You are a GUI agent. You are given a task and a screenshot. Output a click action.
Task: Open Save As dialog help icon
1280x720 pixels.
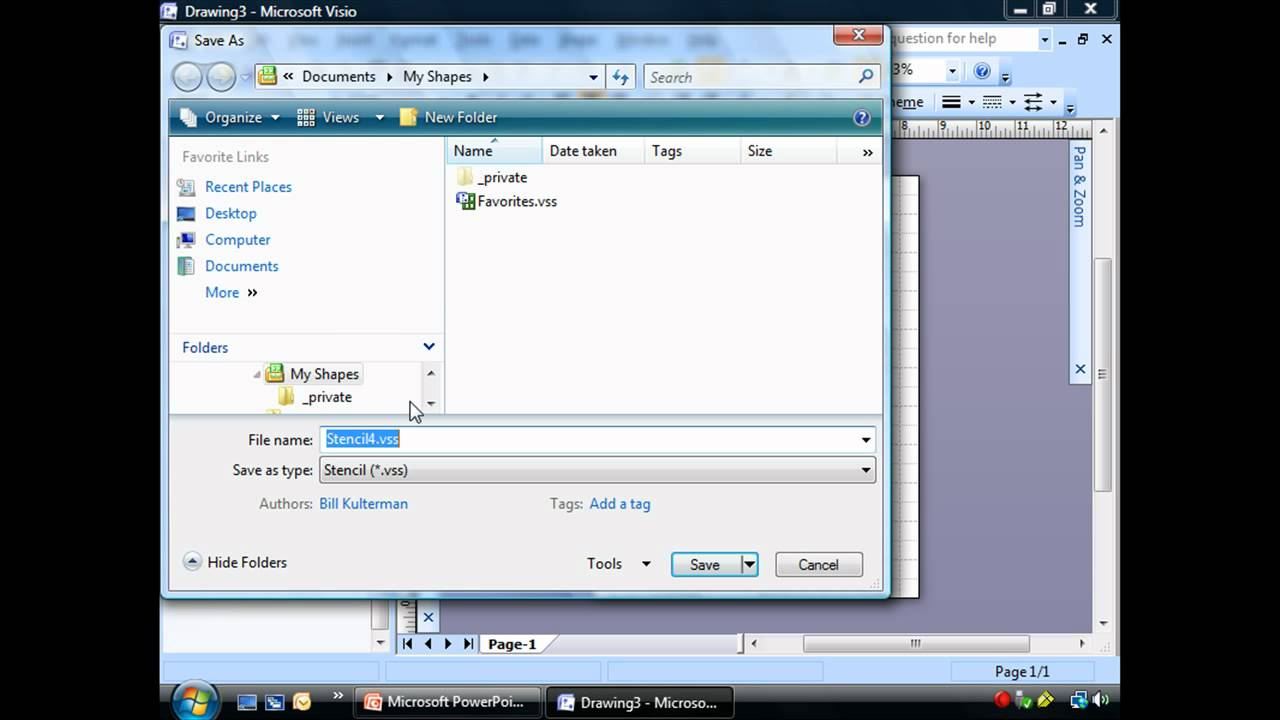862,118
